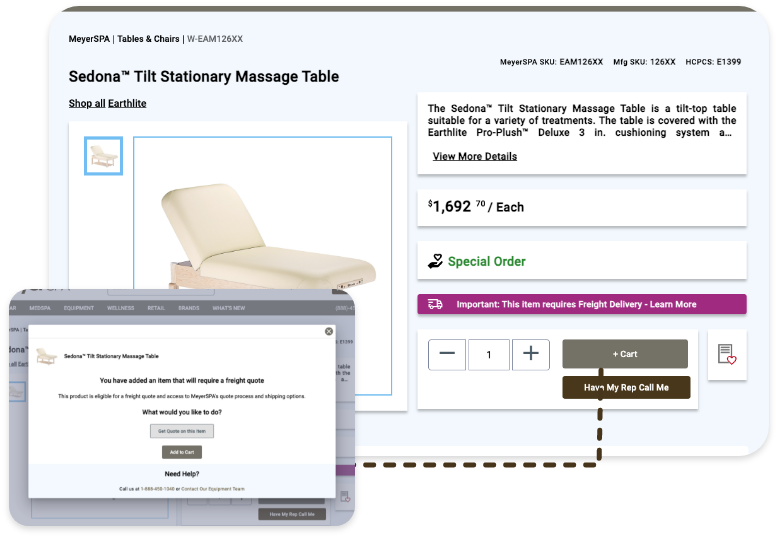The width and height of the screenshot is (778, 538).
Task: Click the add to wishlist icon
Action: (727, 354)
